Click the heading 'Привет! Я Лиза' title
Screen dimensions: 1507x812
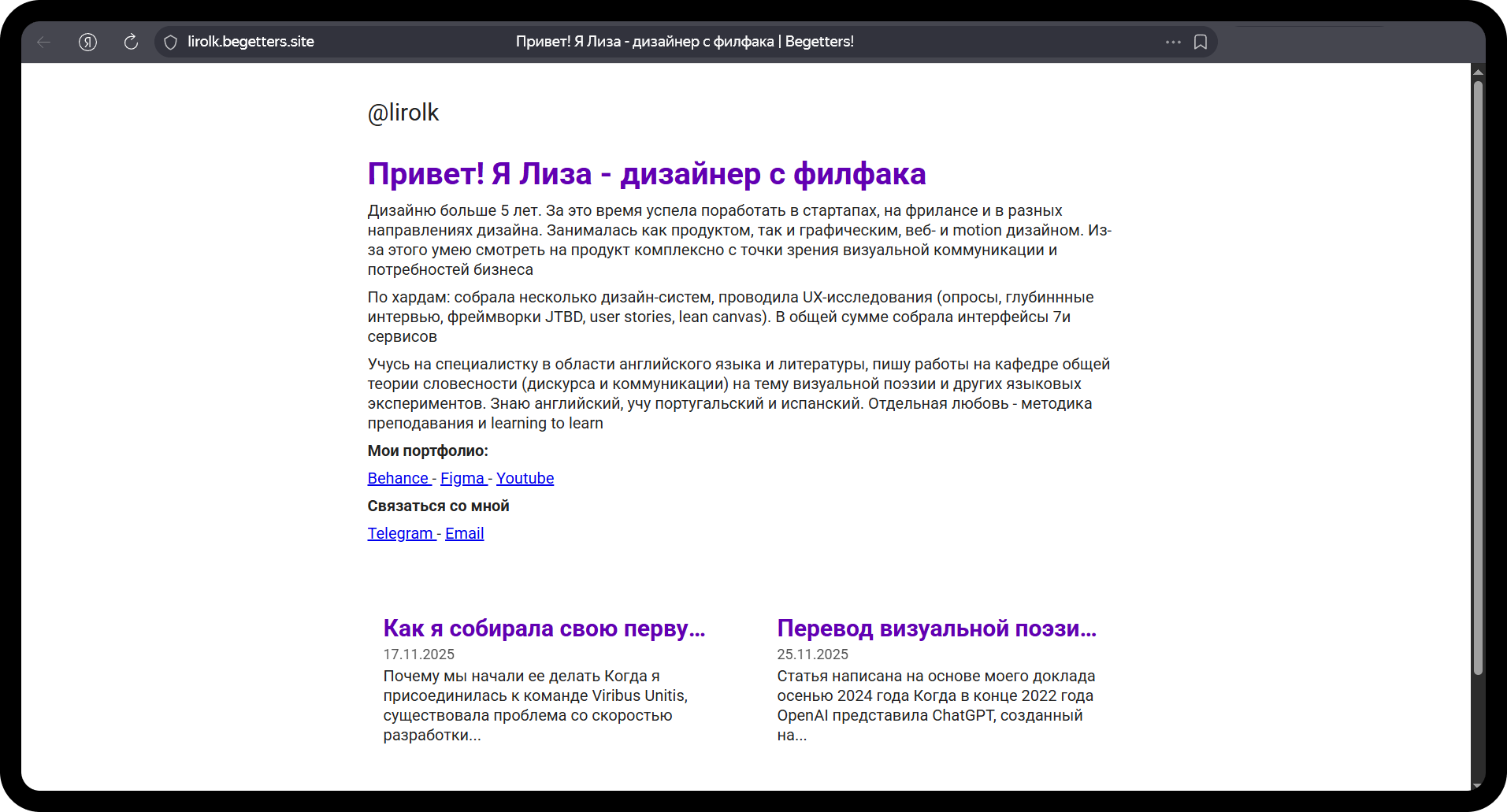pos(646,174)
